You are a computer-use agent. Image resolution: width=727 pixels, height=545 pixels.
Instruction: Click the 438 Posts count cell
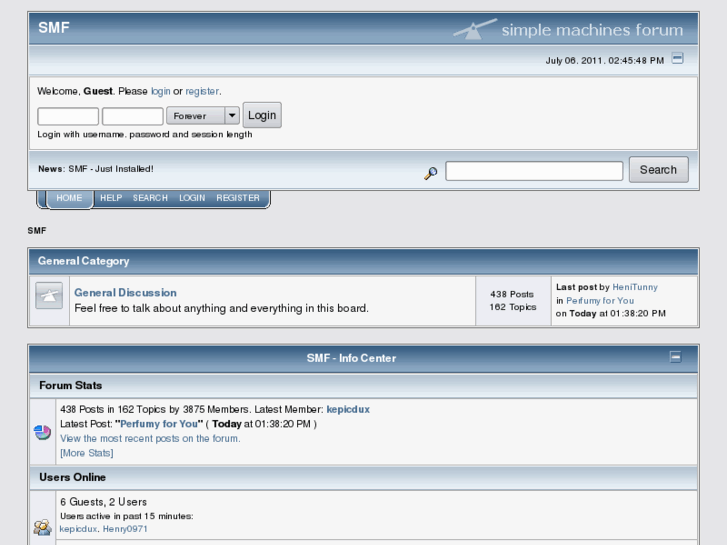pyautogui.click(x=512, y=294)
